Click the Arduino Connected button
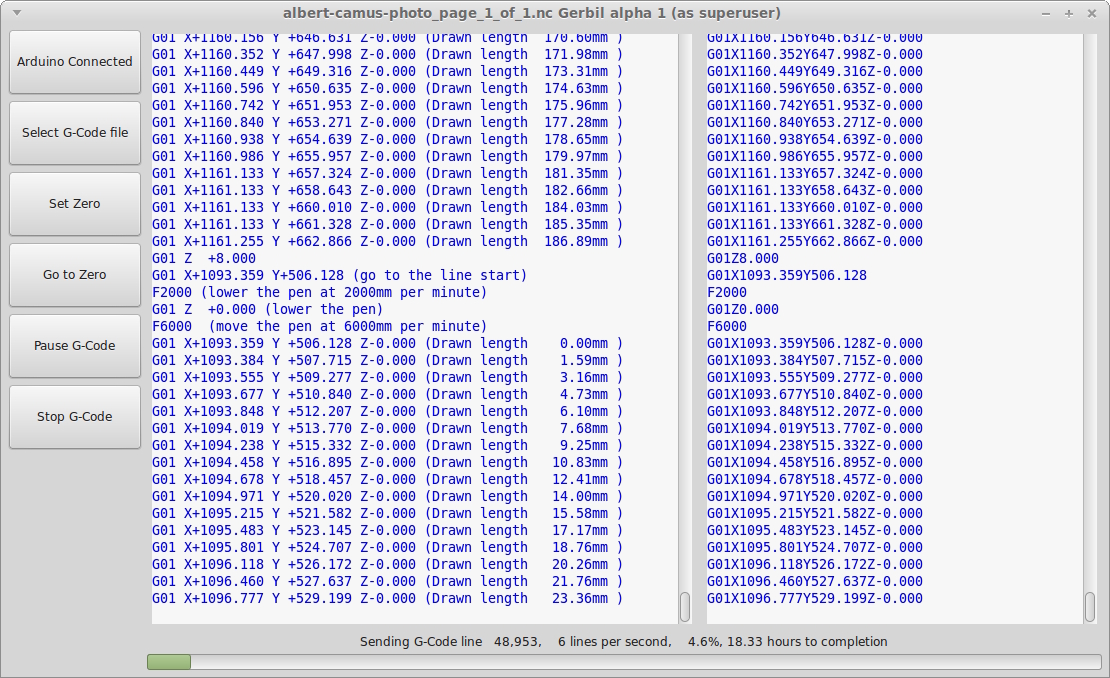Screen dimensions: 1110x678 [75, 62]
